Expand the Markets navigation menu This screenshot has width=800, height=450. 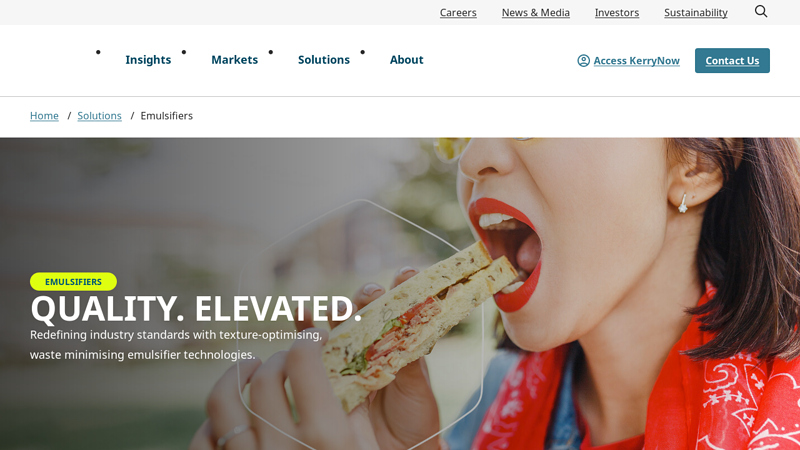[x=235, y=60]
